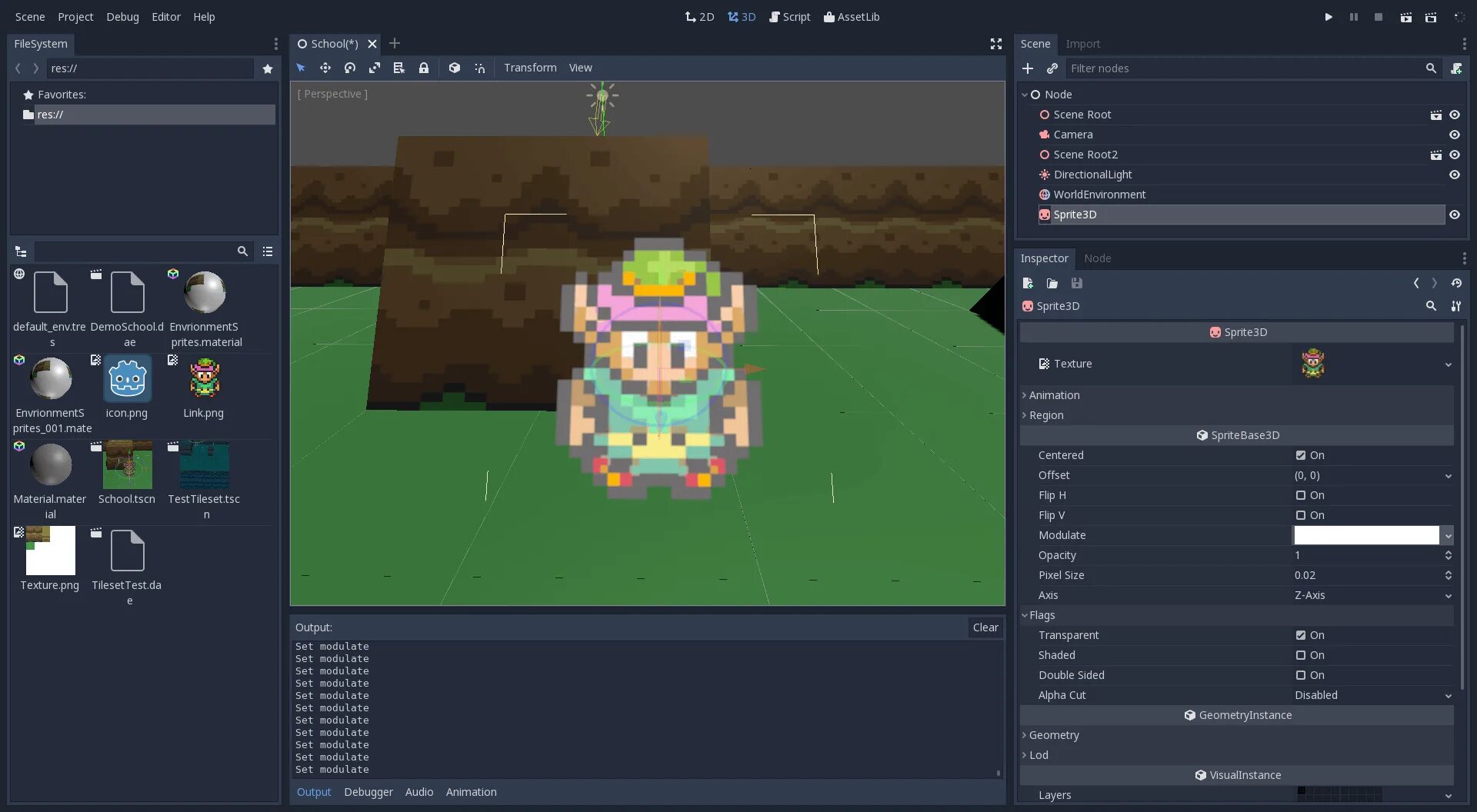Uncheck the Centered checkbox
1477x812 pixels.
[1301, 455]
